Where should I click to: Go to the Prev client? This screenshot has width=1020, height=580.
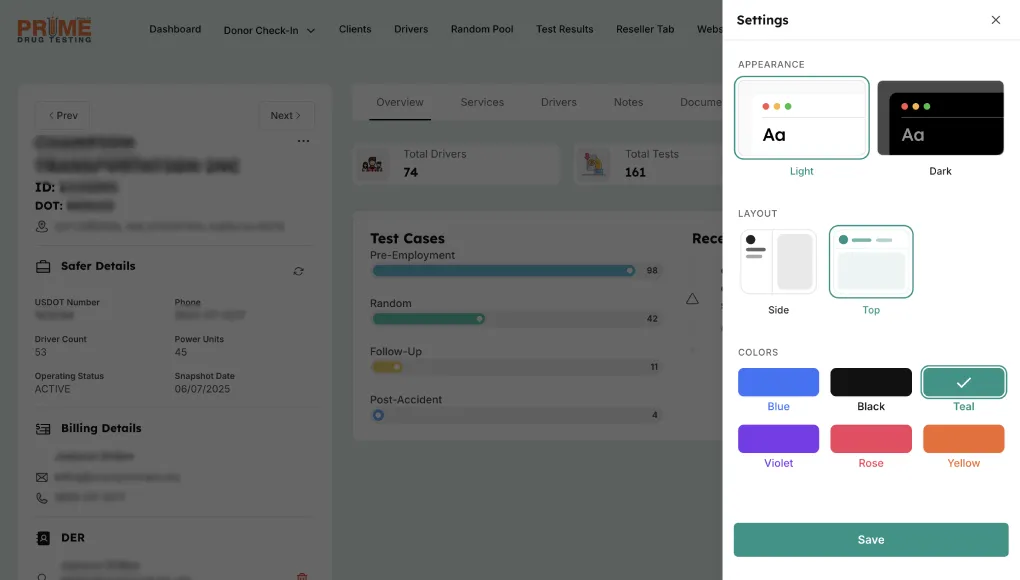coord(62,115)
